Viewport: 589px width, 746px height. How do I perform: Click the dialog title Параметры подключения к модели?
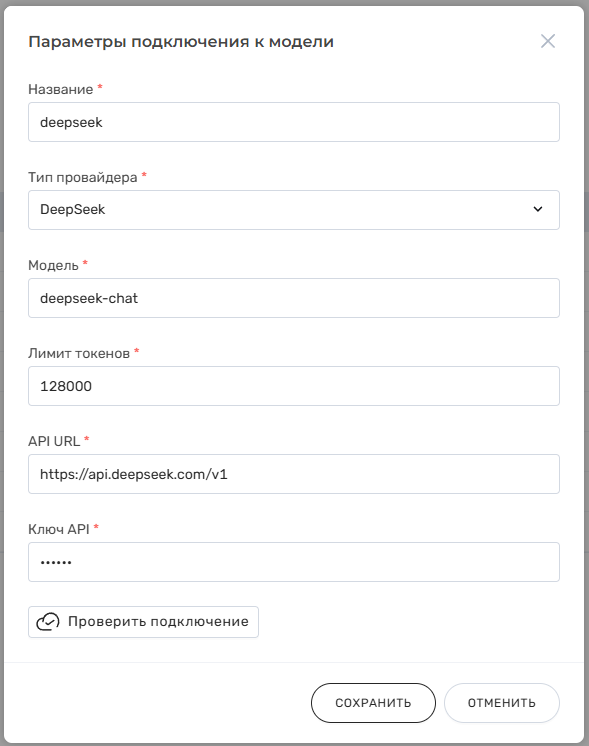pos(181,42)
